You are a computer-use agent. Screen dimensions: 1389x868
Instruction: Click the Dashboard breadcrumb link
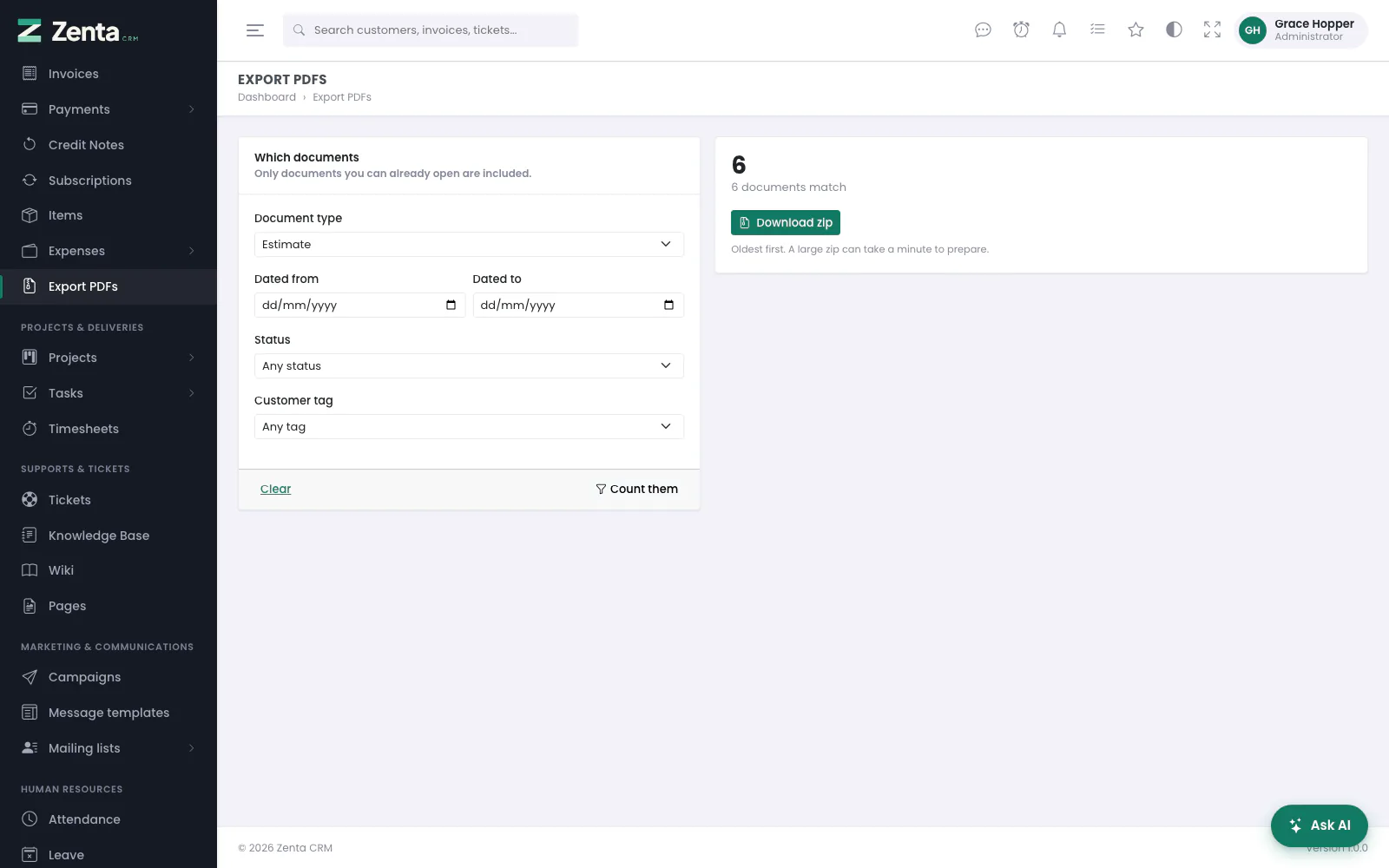tap(267, 97)
